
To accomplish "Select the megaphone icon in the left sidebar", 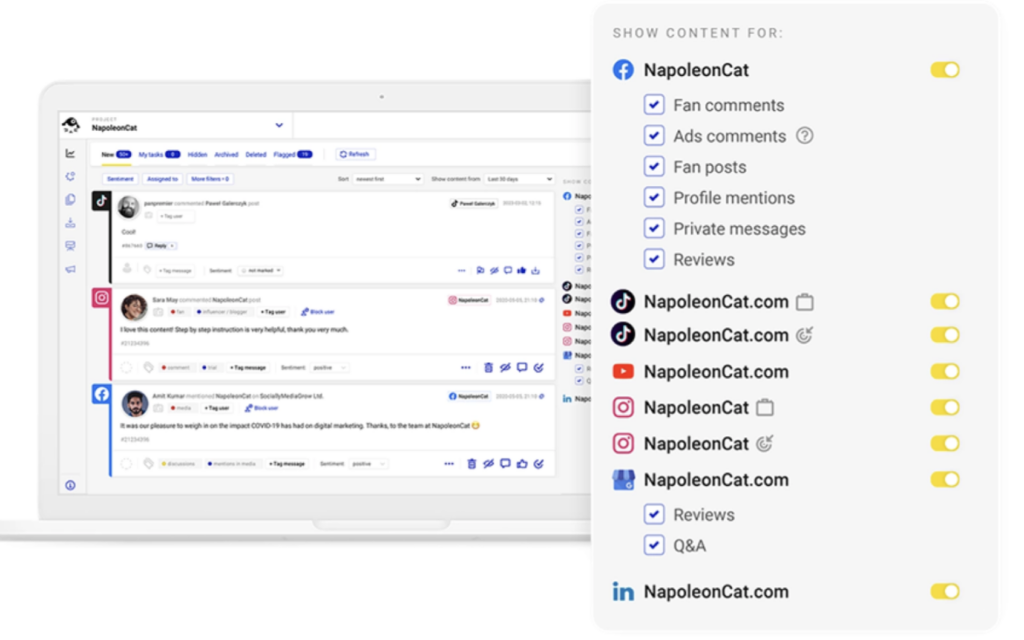I will tap(71, 269).
